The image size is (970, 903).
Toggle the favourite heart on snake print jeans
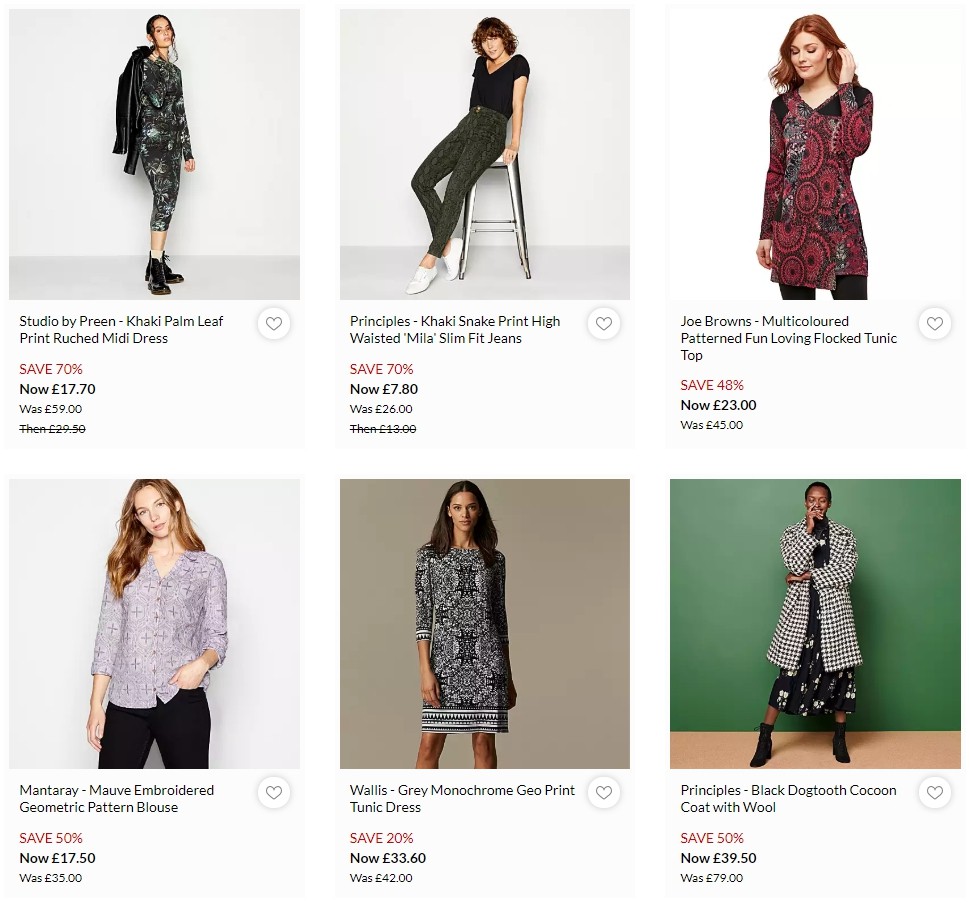click(x=604, y=323)
